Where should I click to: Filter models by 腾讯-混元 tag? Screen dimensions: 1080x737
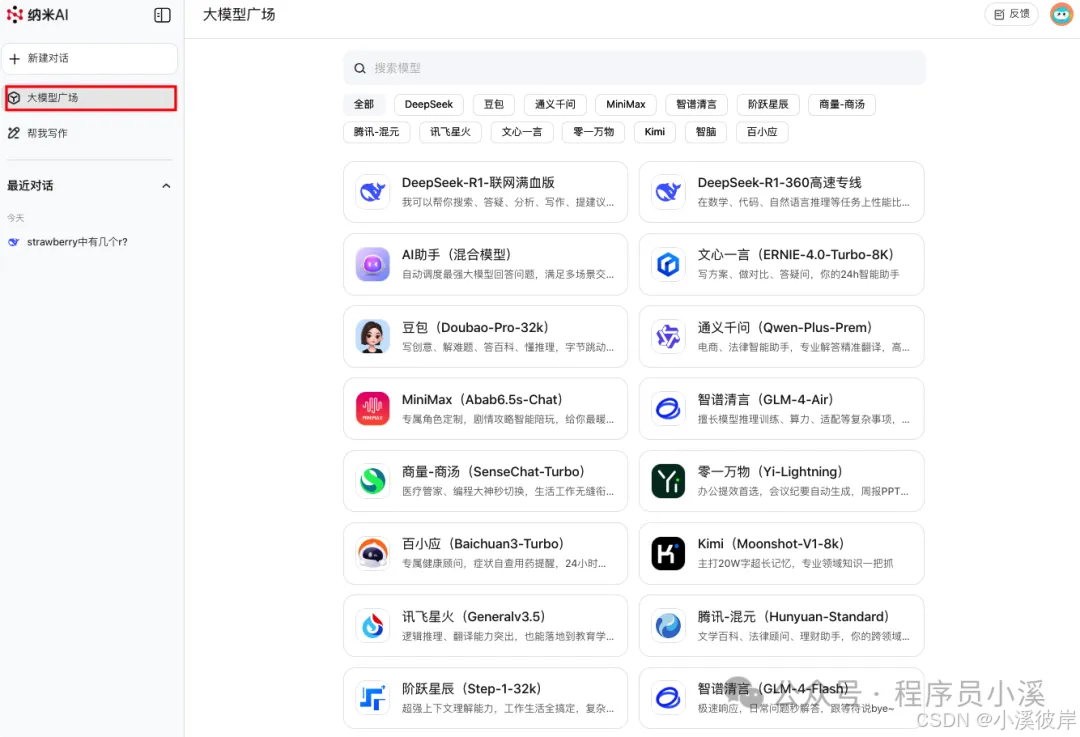tap(377, 132)
